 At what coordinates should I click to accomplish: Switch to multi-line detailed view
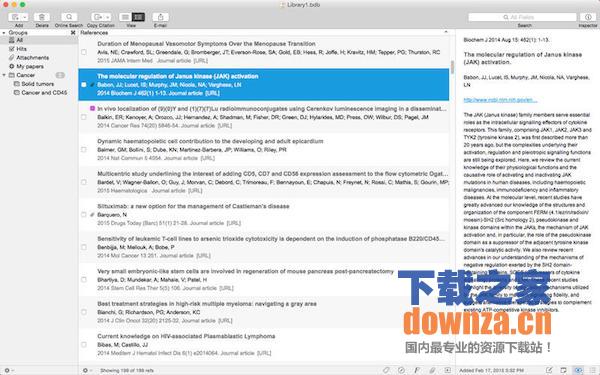(x=138, y=17)
